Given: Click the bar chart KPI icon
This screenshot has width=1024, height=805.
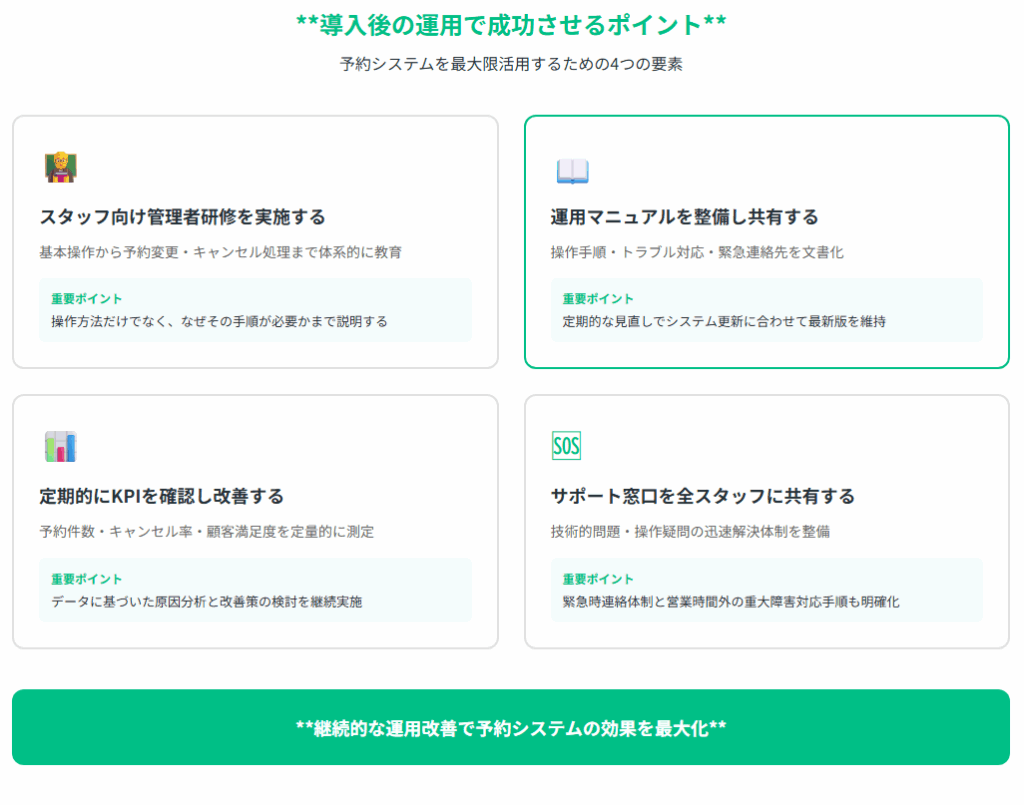Looking at the screenshot, I should (61, 446).
